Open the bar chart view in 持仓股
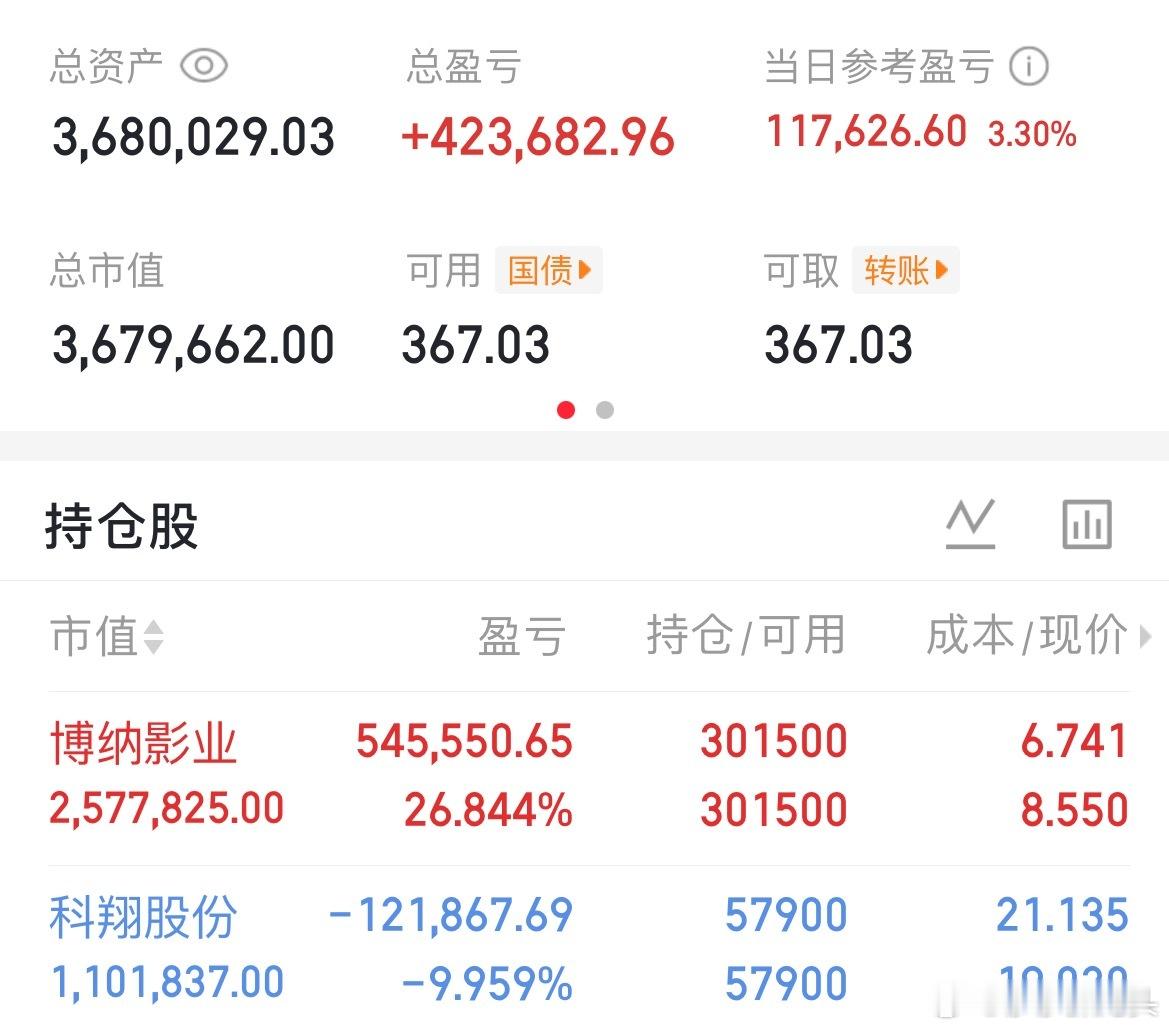Viewport: 1169px width, 1030px height. point(1086,522)
